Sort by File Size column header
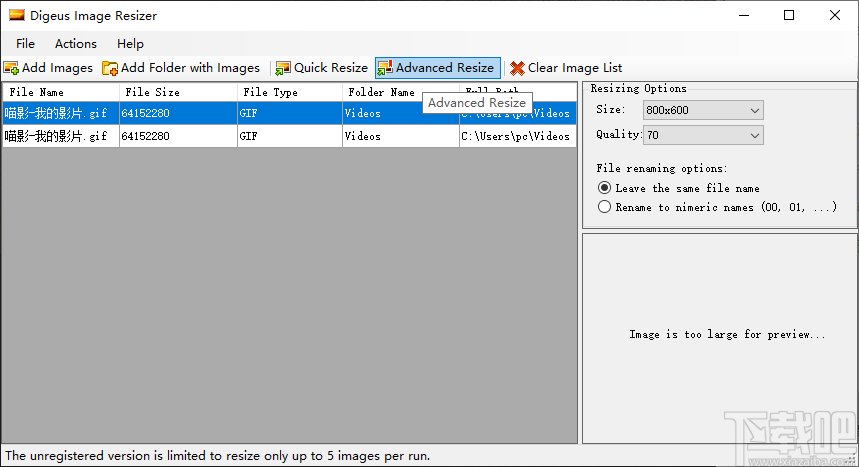 178,92
